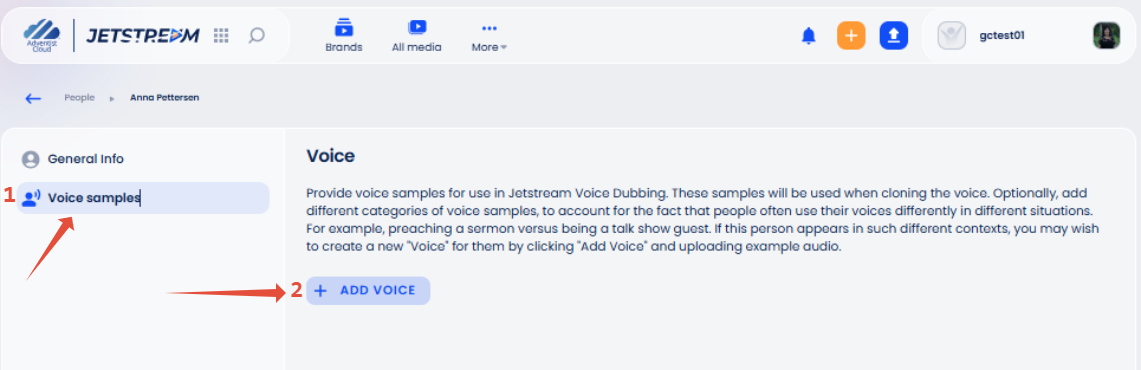Click the Adventist Cloud logo
This screenshot has height=370, width=1141.
pos(41,35)
